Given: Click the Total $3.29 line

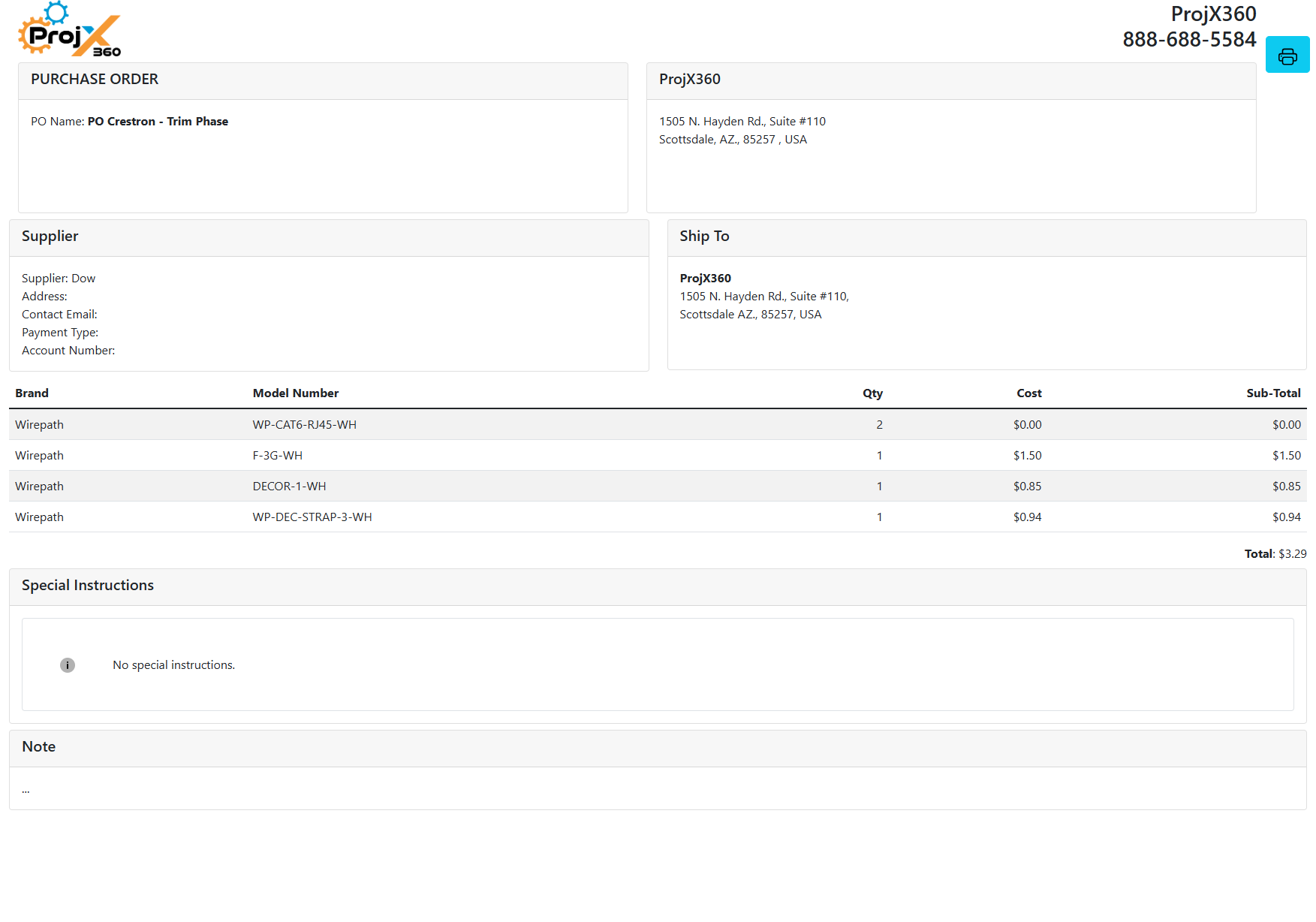Looking at the screenshot, I should click(1275, 554).
